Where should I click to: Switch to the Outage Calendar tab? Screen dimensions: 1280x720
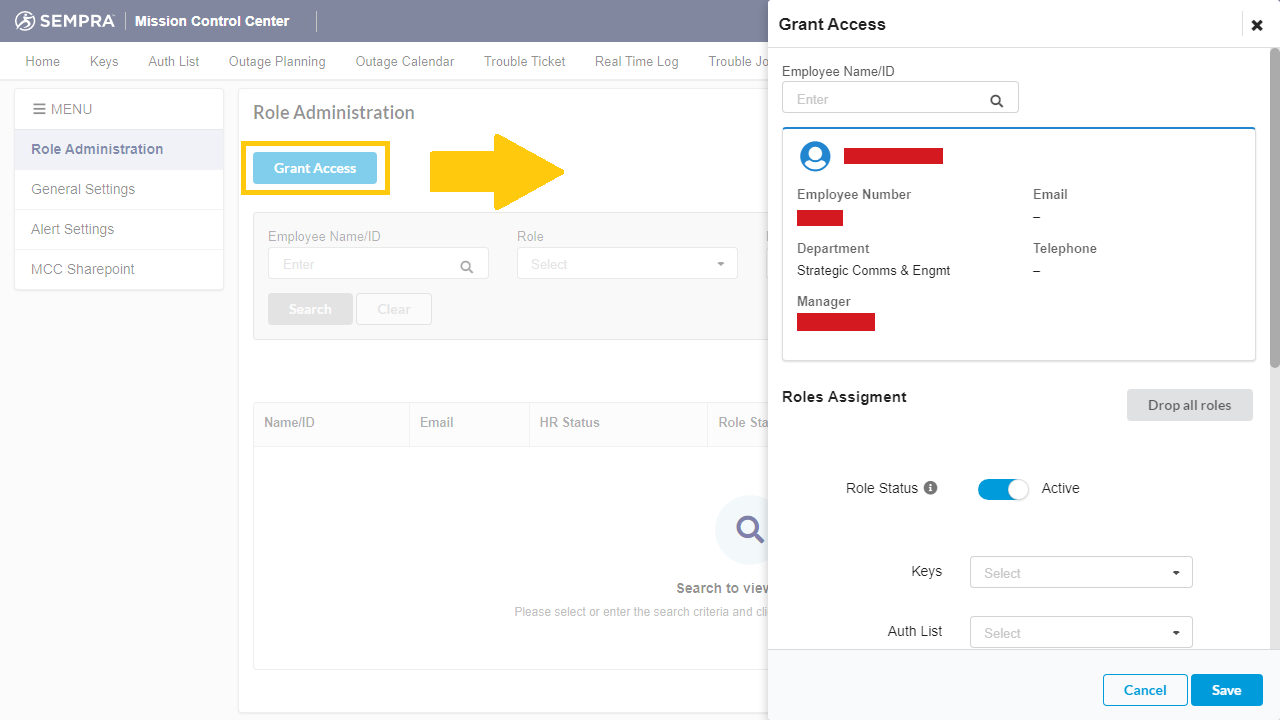(404, 61)
